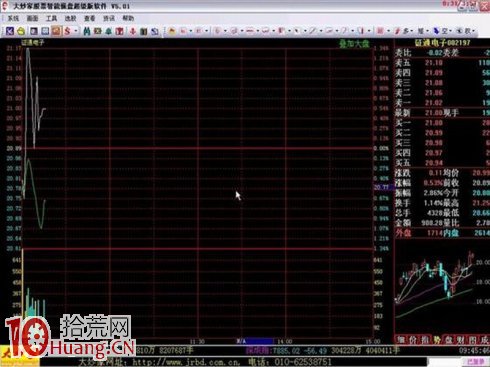Click the binoculars search icon
490x367 pixels.
click(87, 31)
